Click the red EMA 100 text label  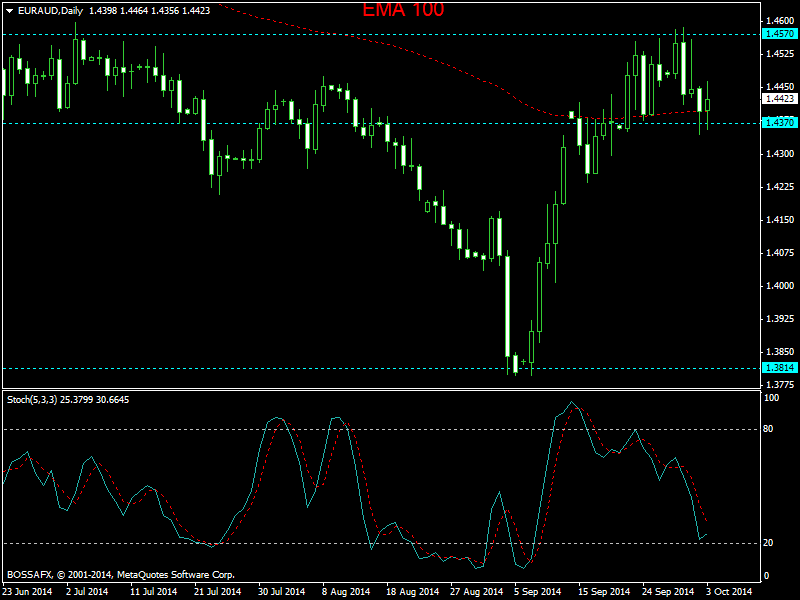click(x=403, y=10)
